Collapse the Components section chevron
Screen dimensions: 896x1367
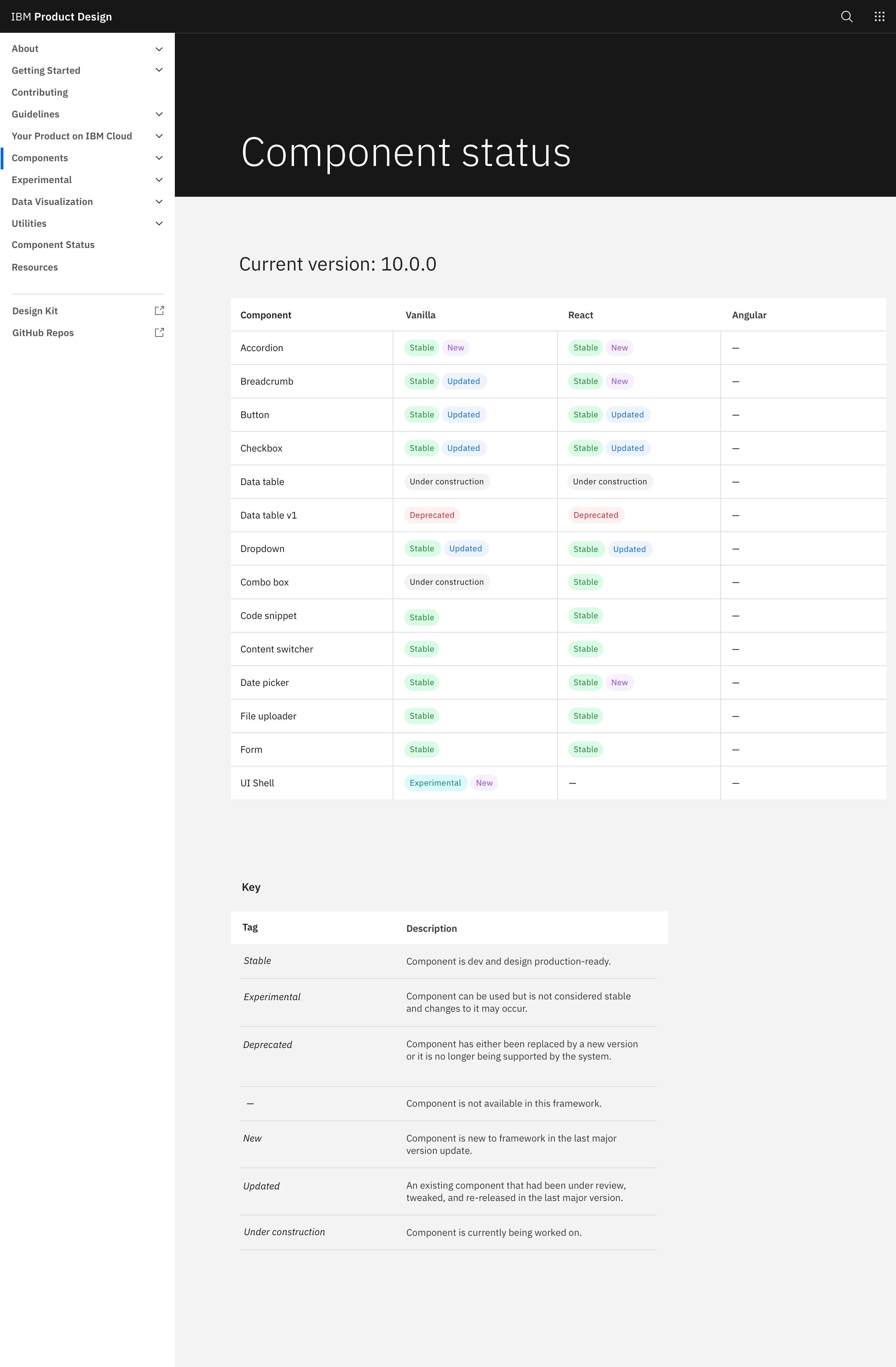click(158, 157)
